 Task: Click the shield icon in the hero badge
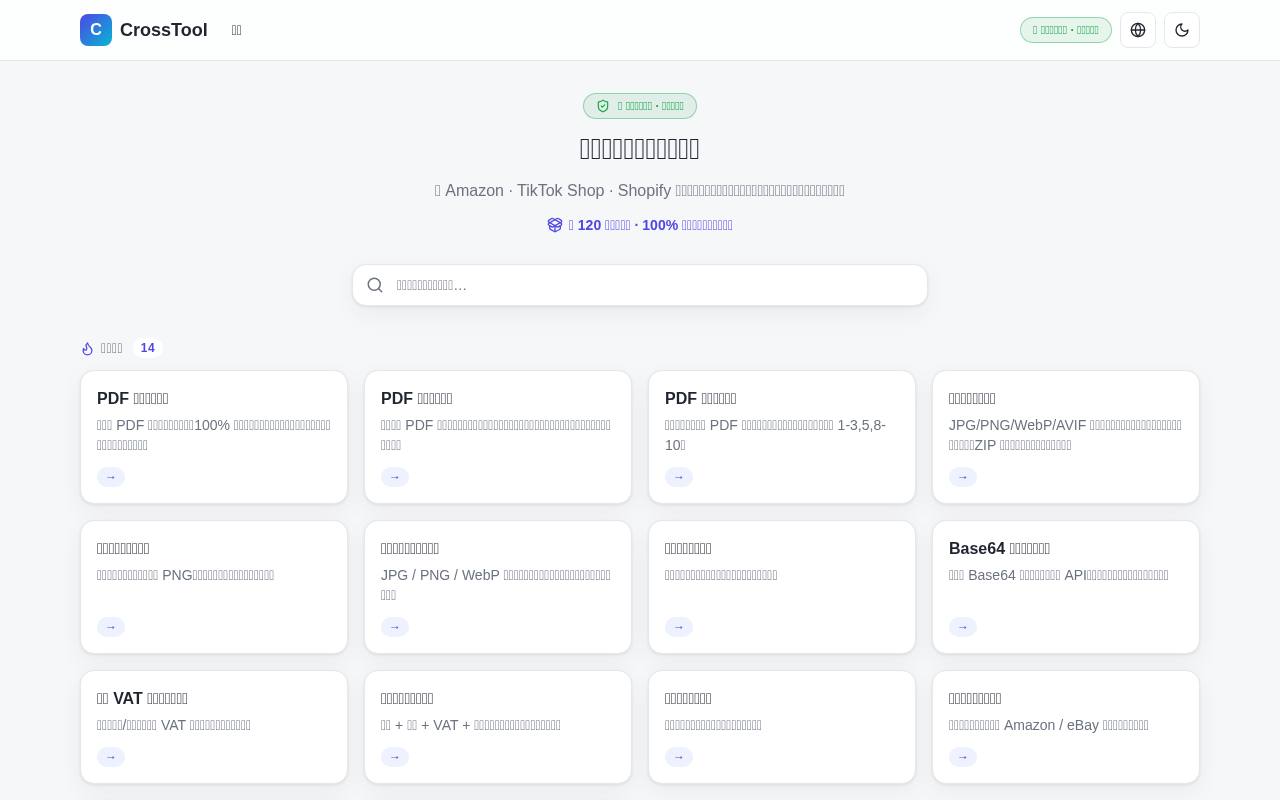603,106
